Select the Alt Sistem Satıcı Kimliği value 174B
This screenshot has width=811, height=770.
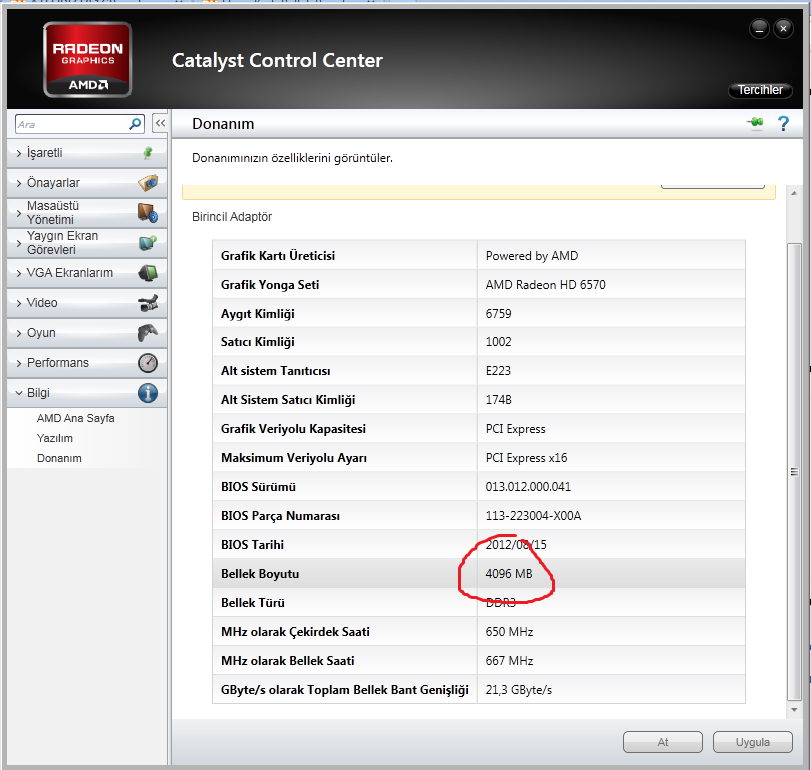(x=498, y=400)
